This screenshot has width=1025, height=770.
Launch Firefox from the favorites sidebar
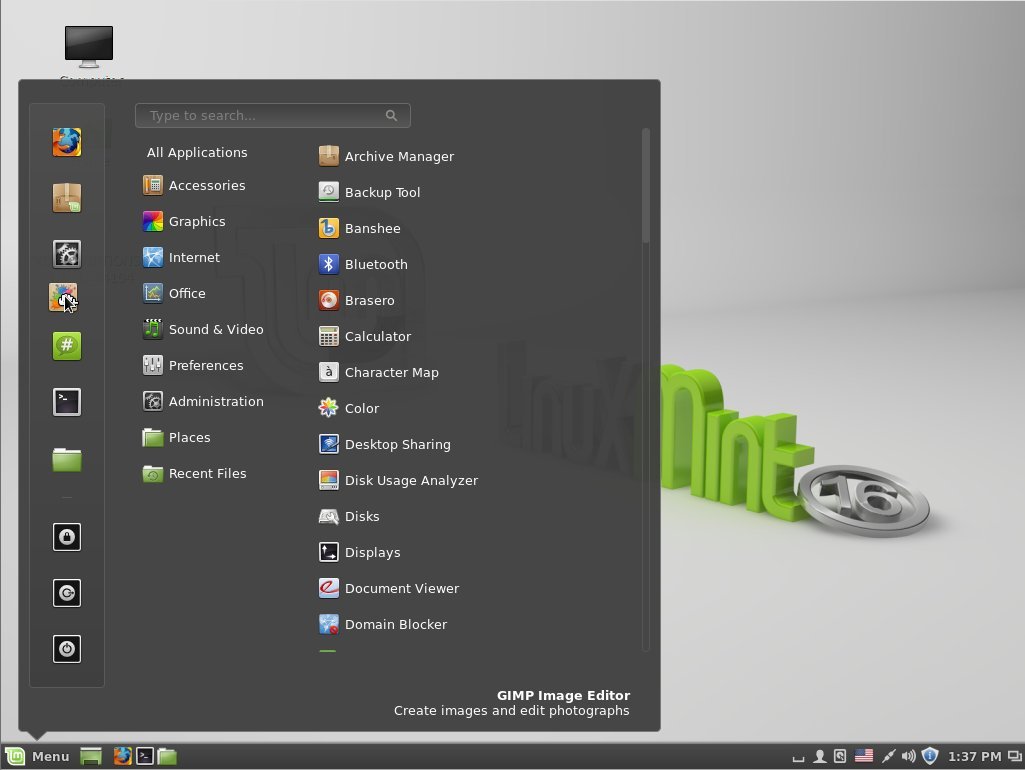pos(67,142)
